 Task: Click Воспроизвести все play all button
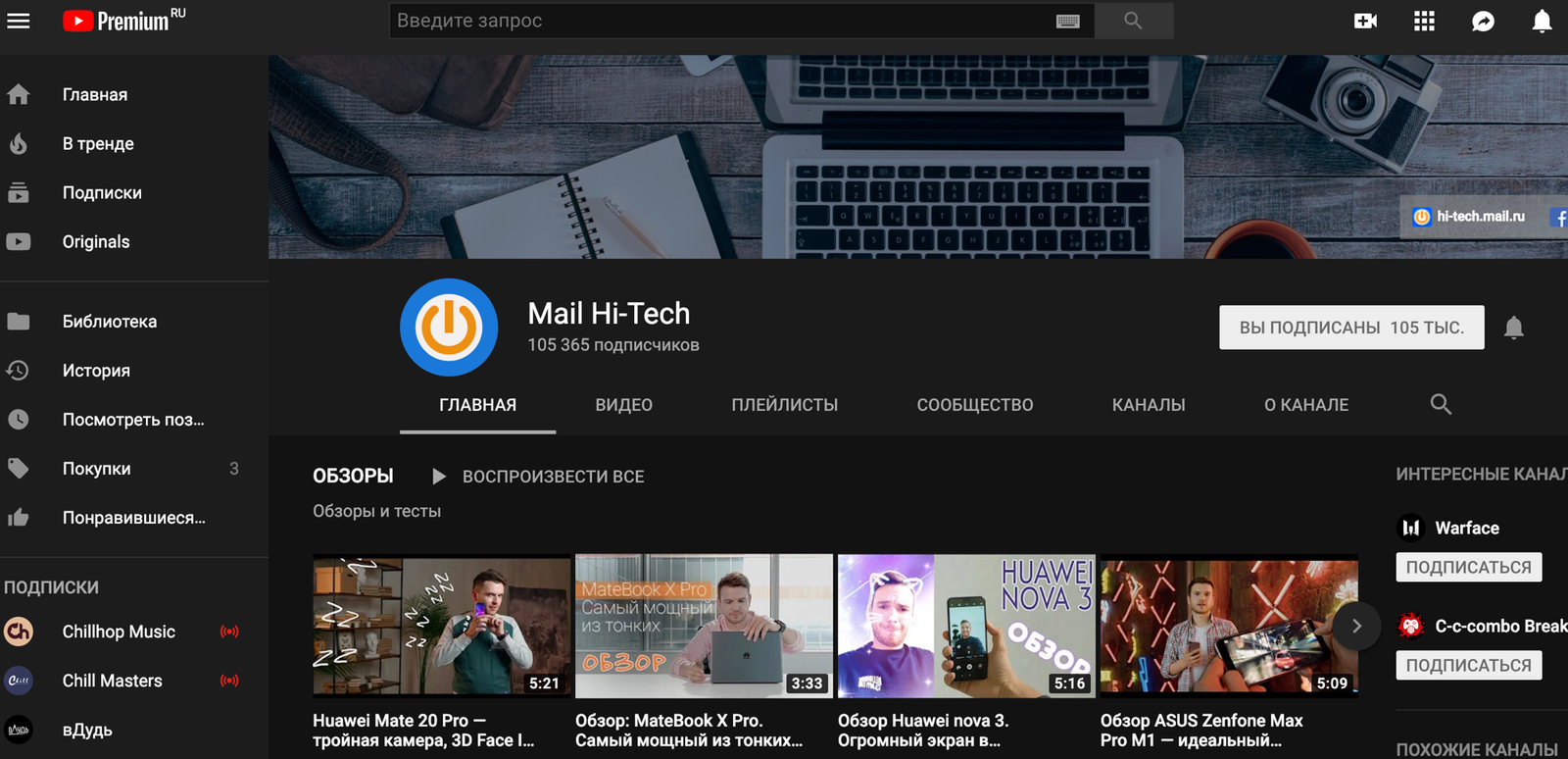click(538, 477)
